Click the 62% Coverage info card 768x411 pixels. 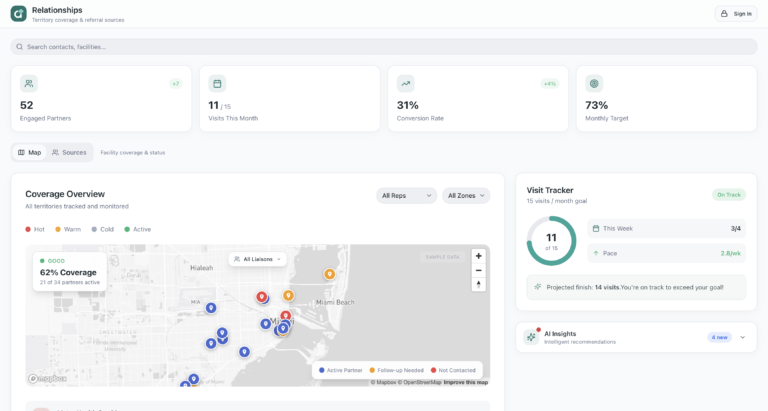tap(70, 272)
